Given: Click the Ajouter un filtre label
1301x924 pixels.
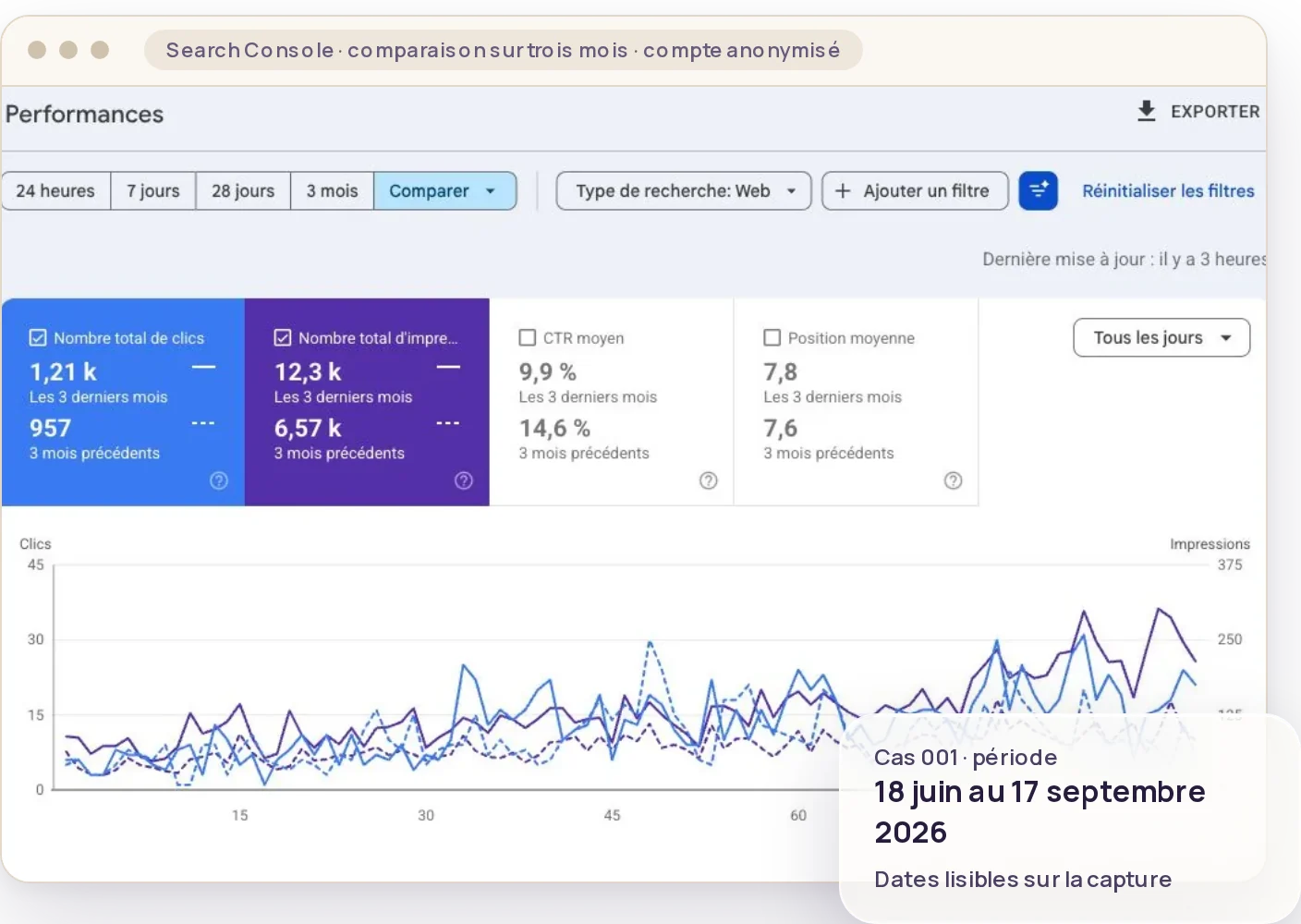Looking at the screenshot, I should pos(926,190).
